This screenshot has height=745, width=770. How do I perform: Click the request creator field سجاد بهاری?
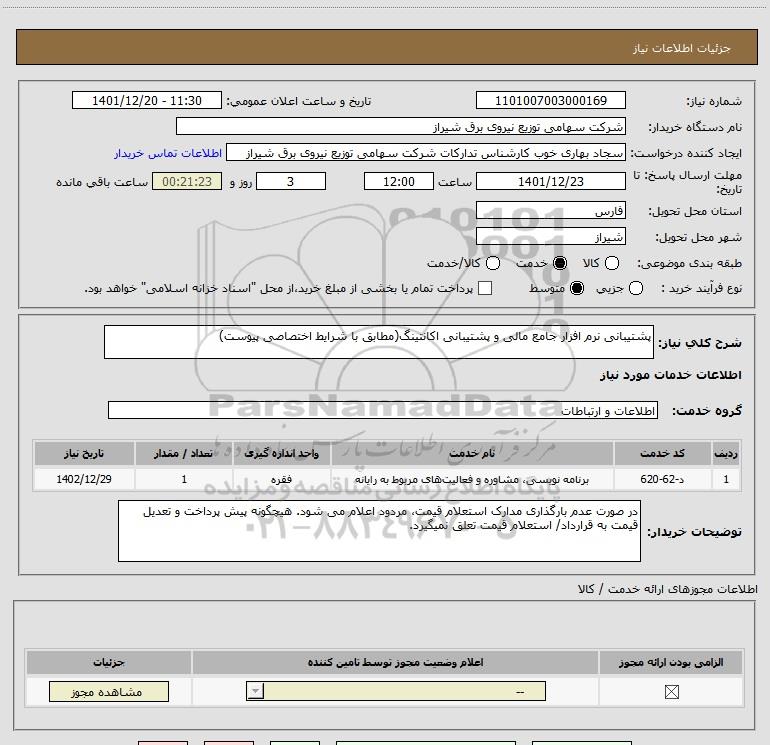click(426, 153)
